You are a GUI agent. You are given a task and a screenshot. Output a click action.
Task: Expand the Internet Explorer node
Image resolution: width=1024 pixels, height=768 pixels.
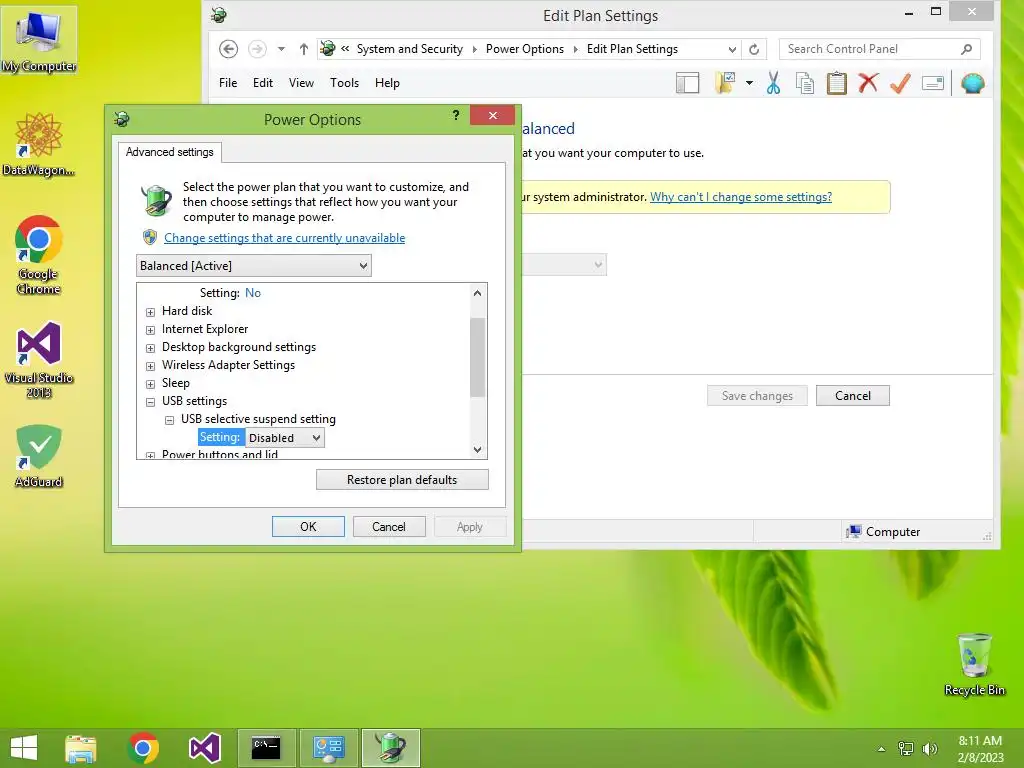click(150, 330)
